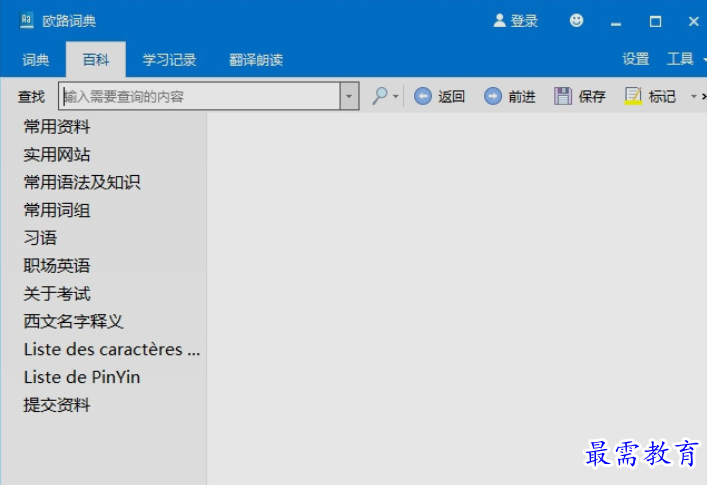Click the 保存 button label
707x485 pixels.
592,96
